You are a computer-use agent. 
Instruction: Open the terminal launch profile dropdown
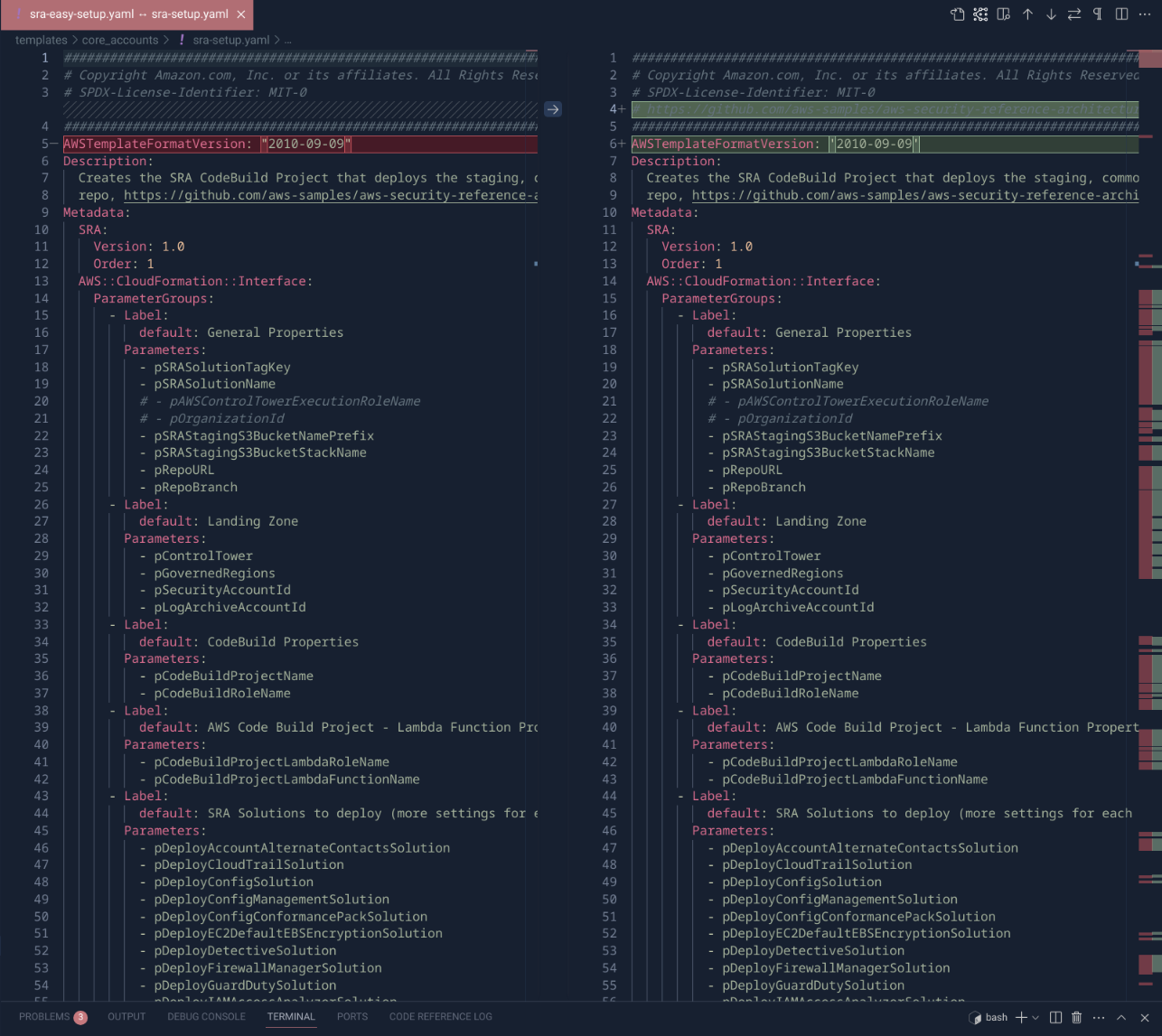pyautogui.click(x=1035, y=1017)
